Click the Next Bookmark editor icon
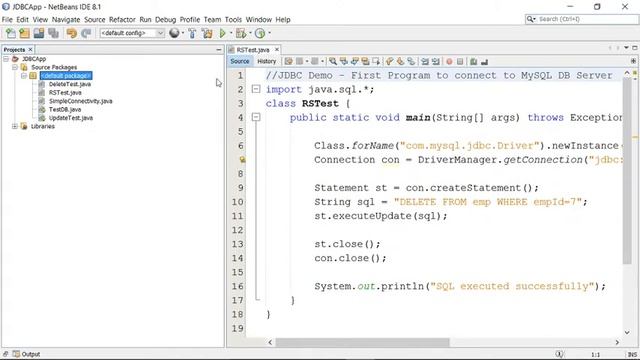Screen dimensions: 640x360 click(x=400, y=61)
